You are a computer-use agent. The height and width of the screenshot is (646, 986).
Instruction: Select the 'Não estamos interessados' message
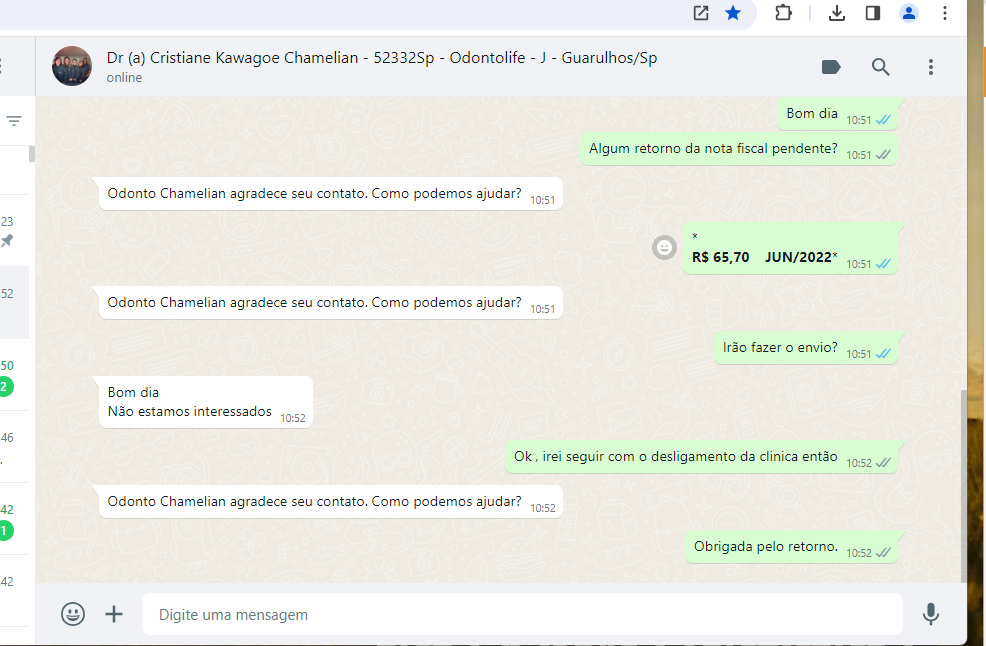pyautogui.click(x=206, y=402)
